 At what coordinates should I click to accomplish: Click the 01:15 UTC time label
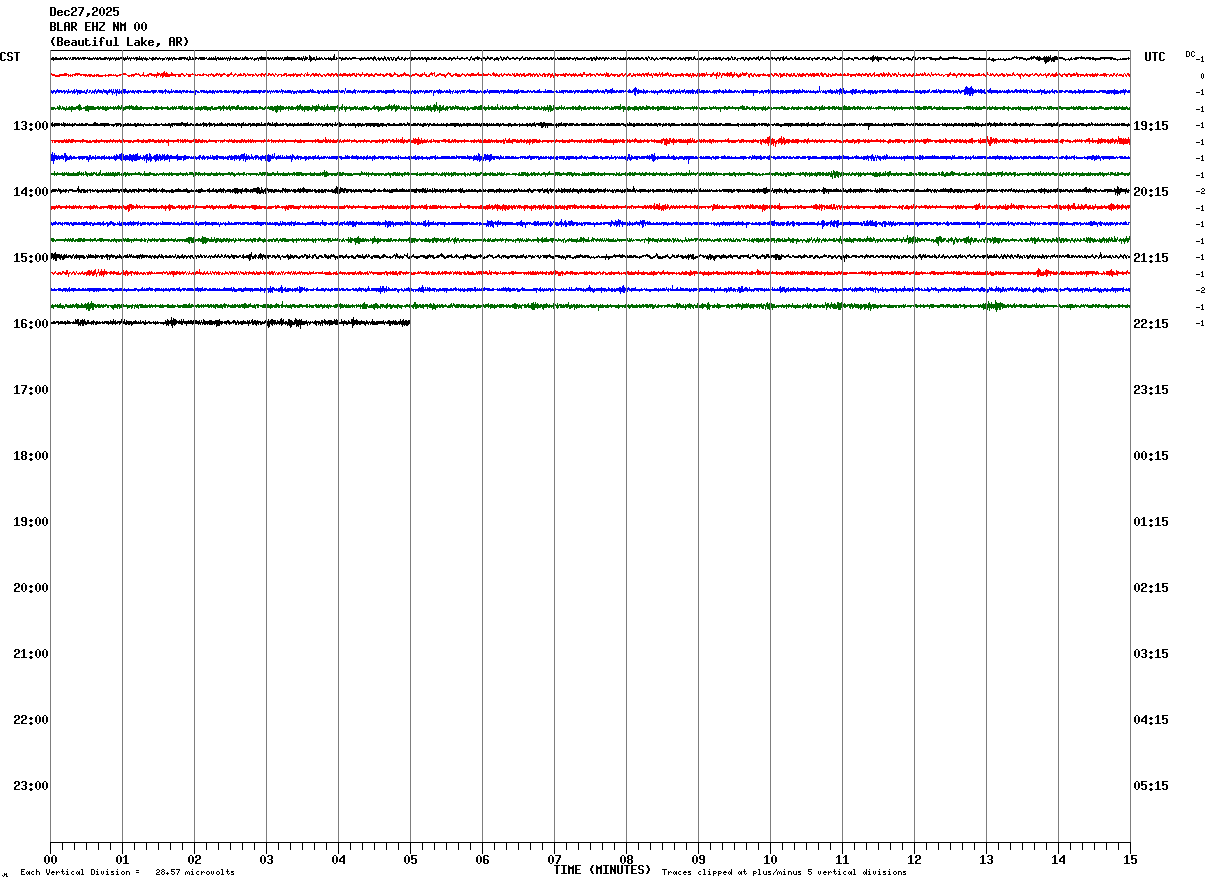click(1151, 522)
